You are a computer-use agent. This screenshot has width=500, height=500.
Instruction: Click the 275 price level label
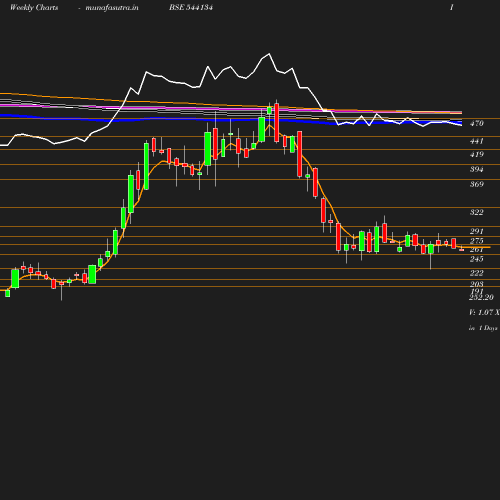477,241
